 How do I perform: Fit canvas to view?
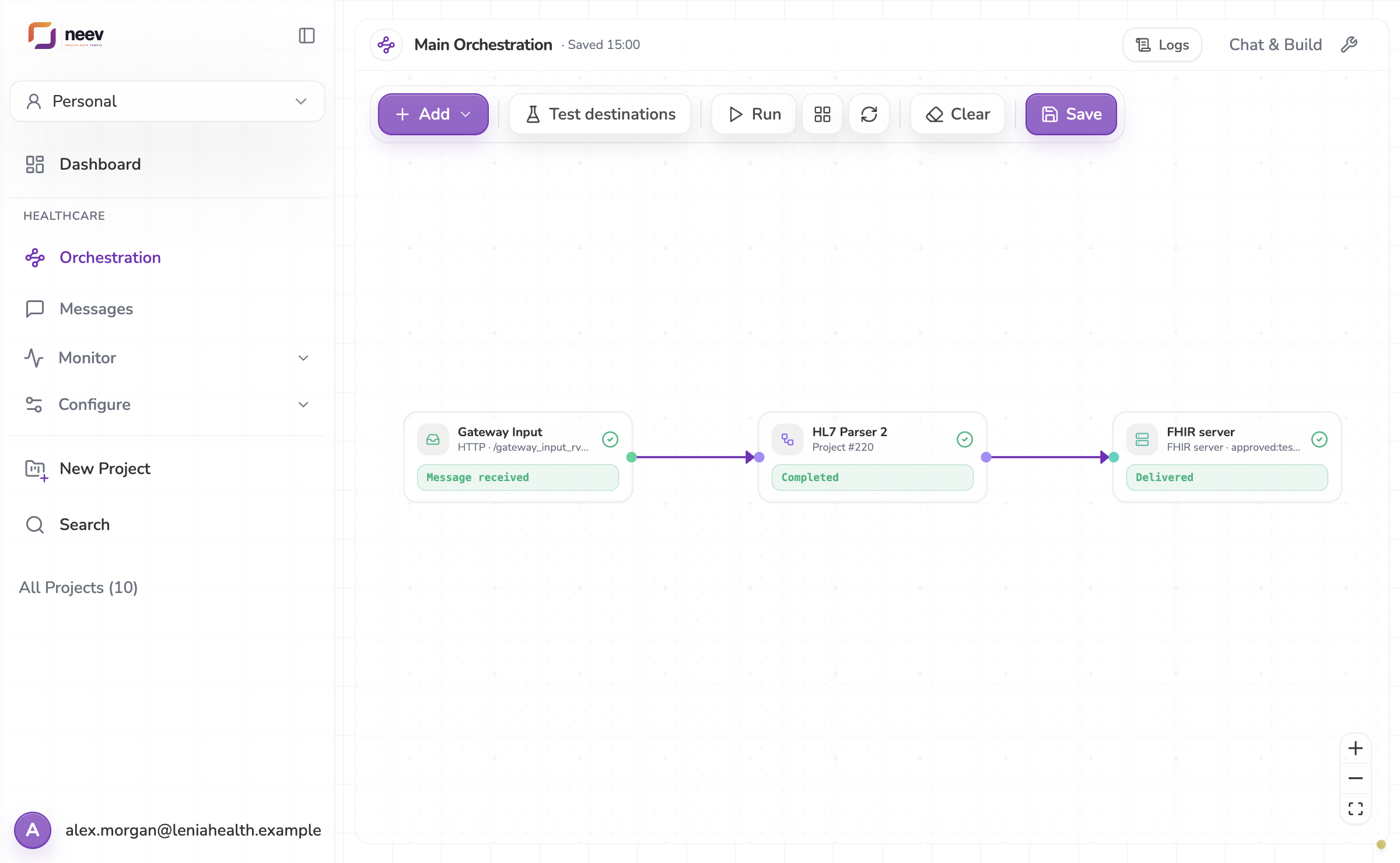click(1356, 809)
